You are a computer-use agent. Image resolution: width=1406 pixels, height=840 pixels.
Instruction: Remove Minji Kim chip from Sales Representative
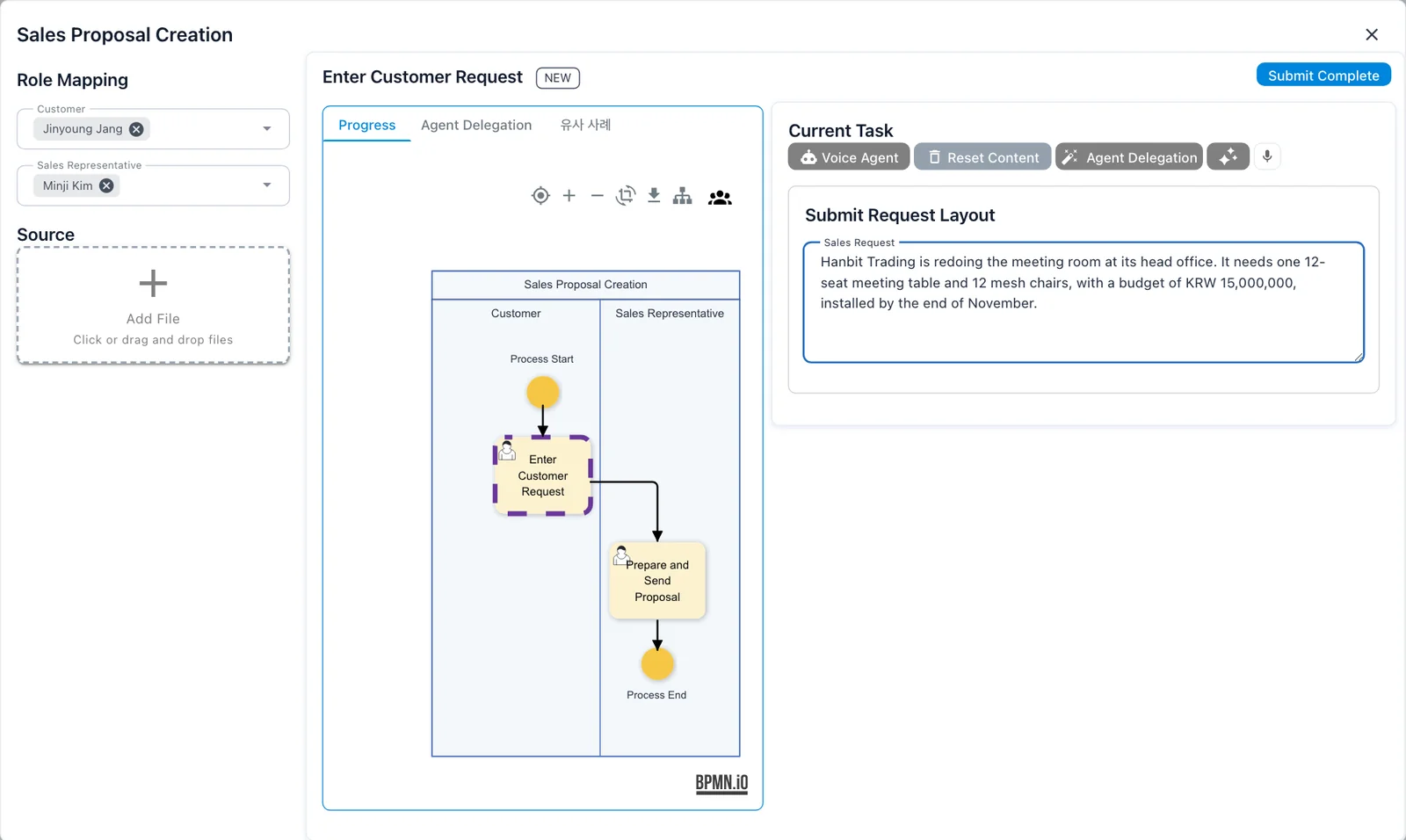point(106,185)
